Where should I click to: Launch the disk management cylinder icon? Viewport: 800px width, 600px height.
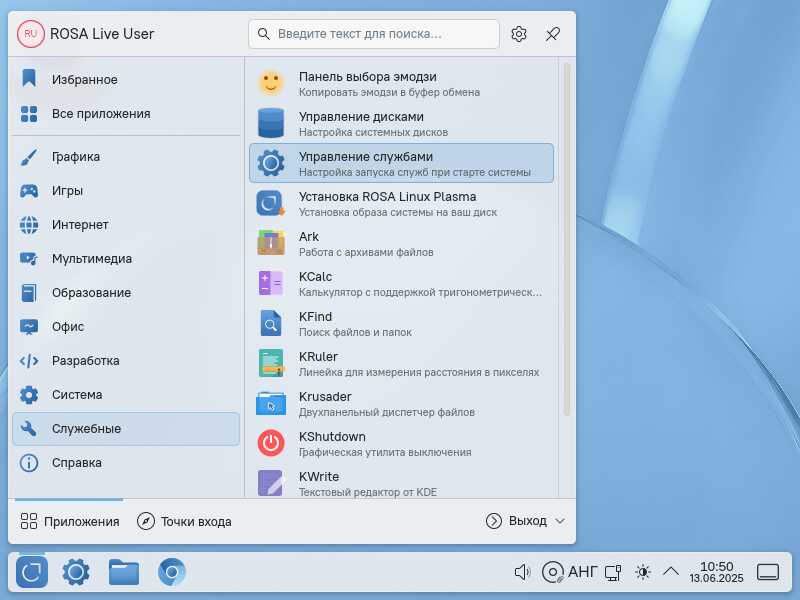click(x=271, y=123)
